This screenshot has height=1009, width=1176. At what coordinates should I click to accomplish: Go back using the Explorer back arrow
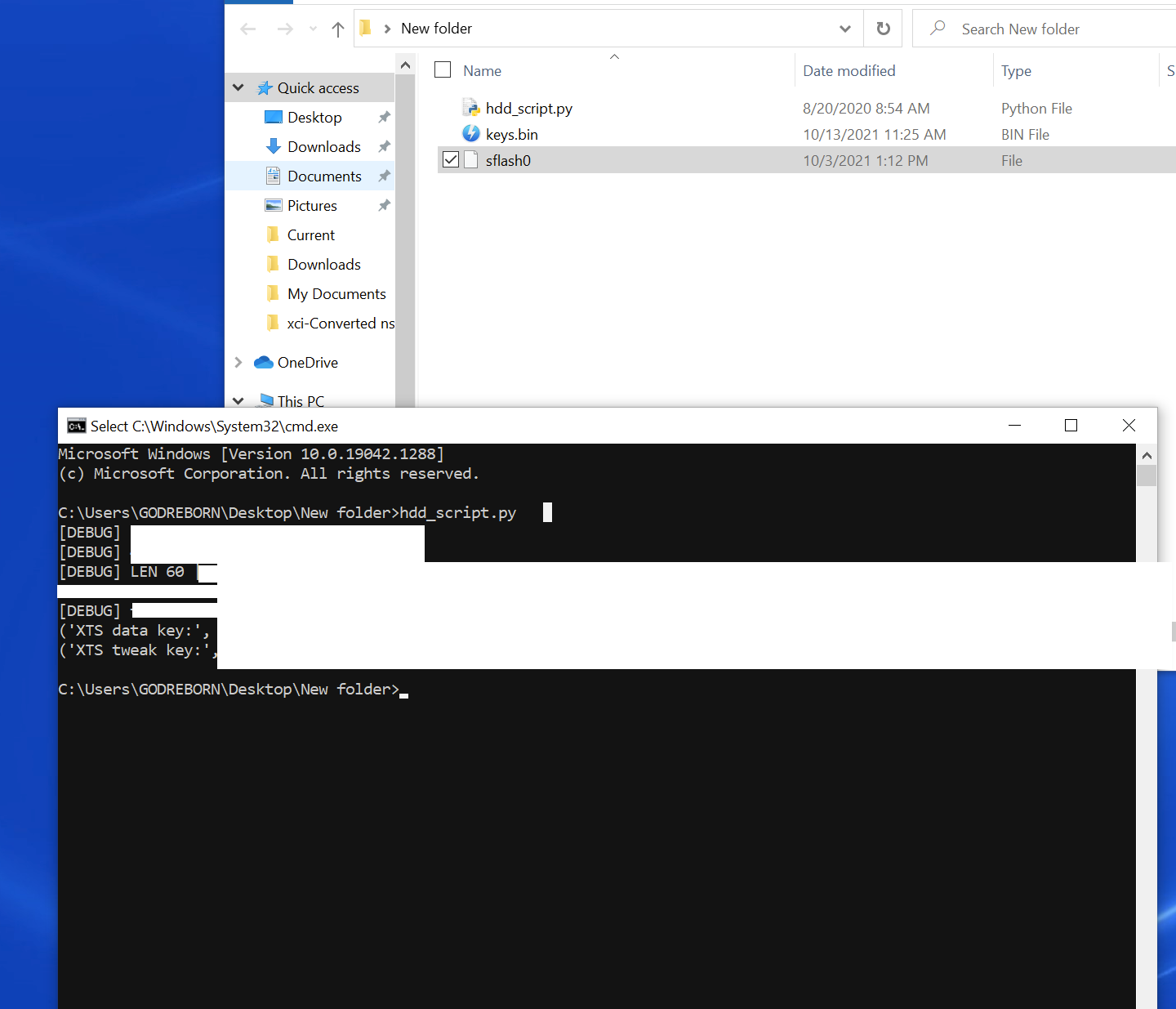[x=248, y=29]
